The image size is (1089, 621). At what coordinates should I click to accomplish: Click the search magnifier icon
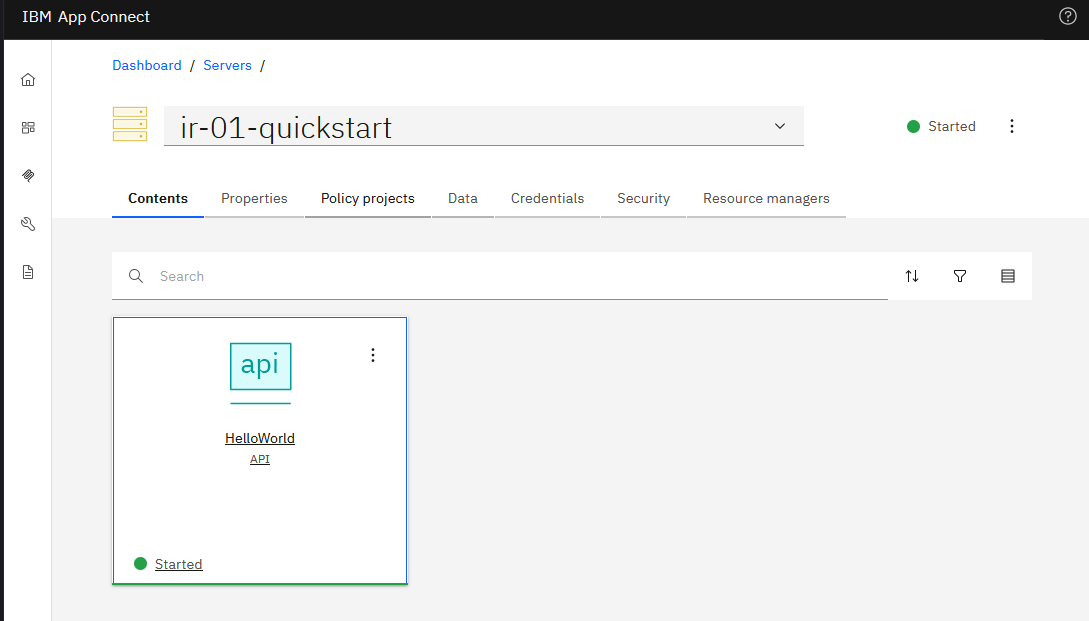pyautogui.click(x=136, y=276)
